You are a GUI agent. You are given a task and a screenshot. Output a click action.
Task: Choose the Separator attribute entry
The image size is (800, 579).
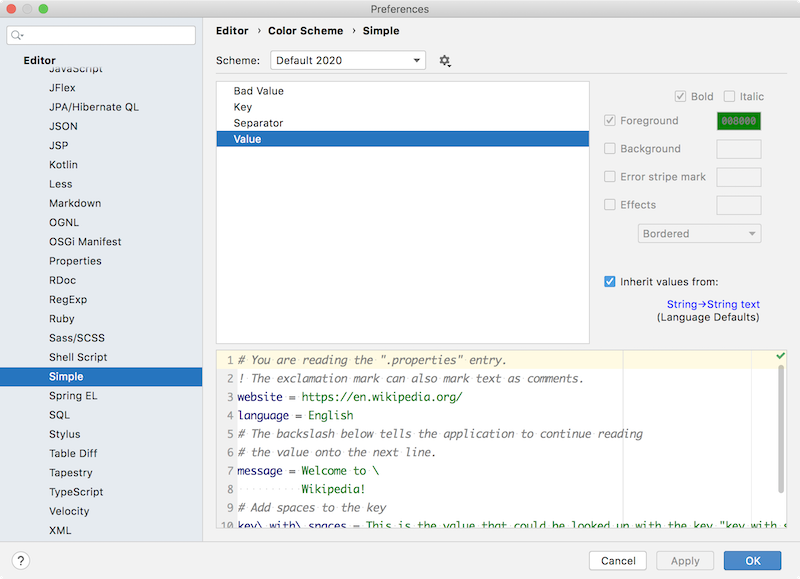[x=258, y=123]
